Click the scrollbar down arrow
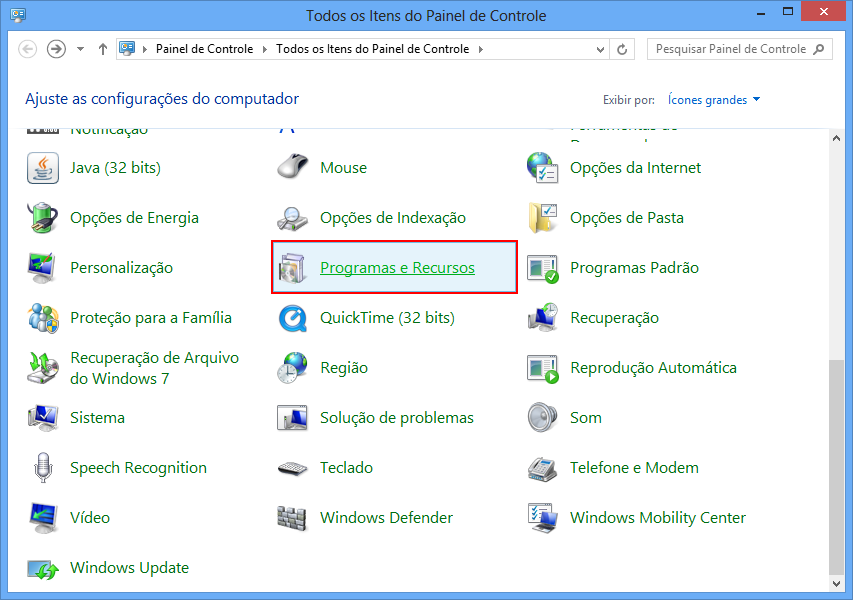The width and height of the screenshot is (853, 600). point(836,584)
